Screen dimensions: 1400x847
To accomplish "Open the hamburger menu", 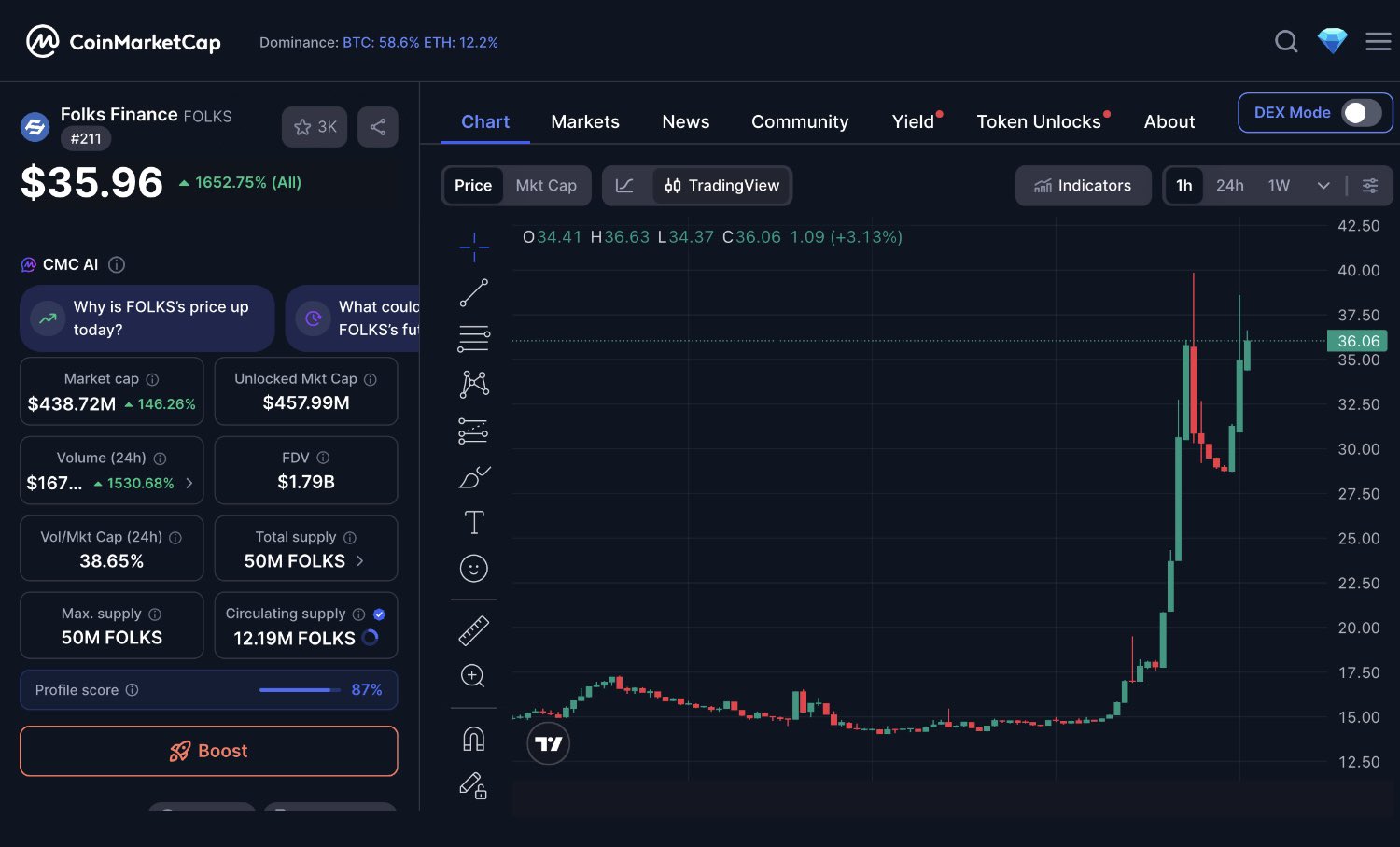I will tap(1379, 42).
